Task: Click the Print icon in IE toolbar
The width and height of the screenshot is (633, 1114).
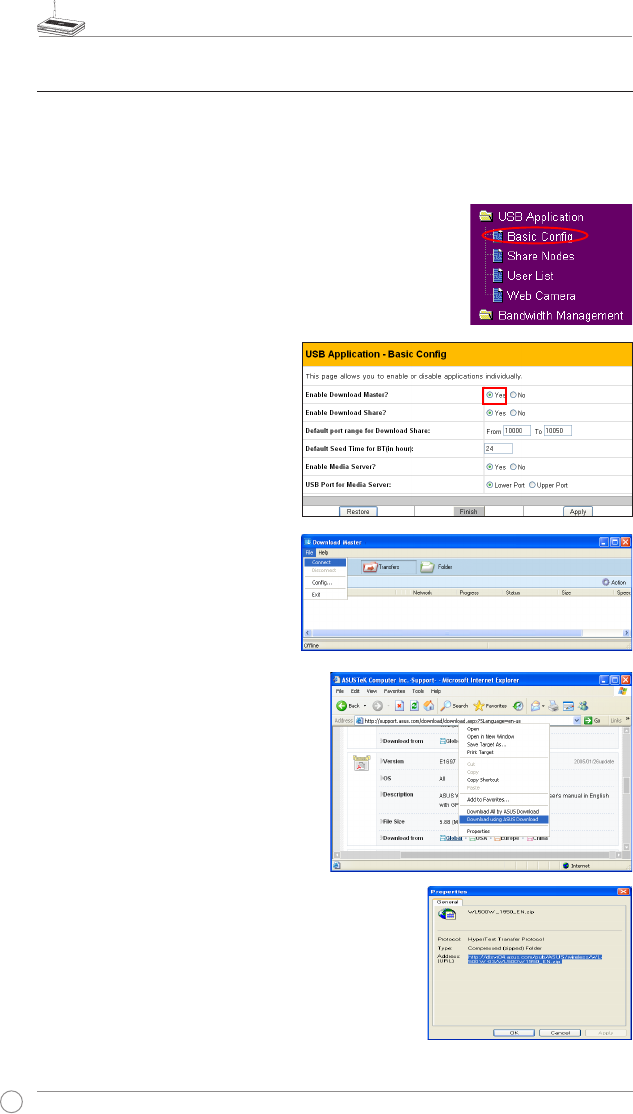Action: [x=553, y=705]
